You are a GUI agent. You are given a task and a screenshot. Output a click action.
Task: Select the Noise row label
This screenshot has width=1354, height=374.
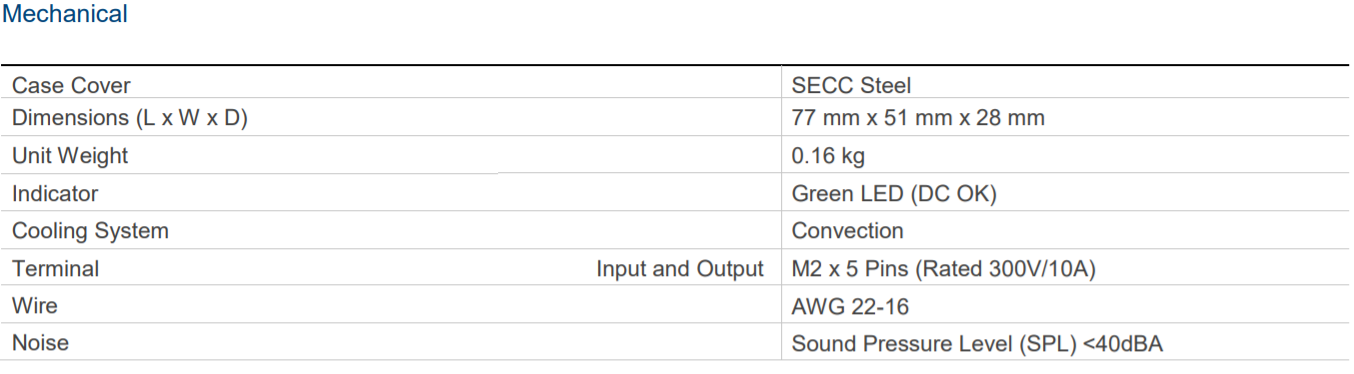click(40, 343)
